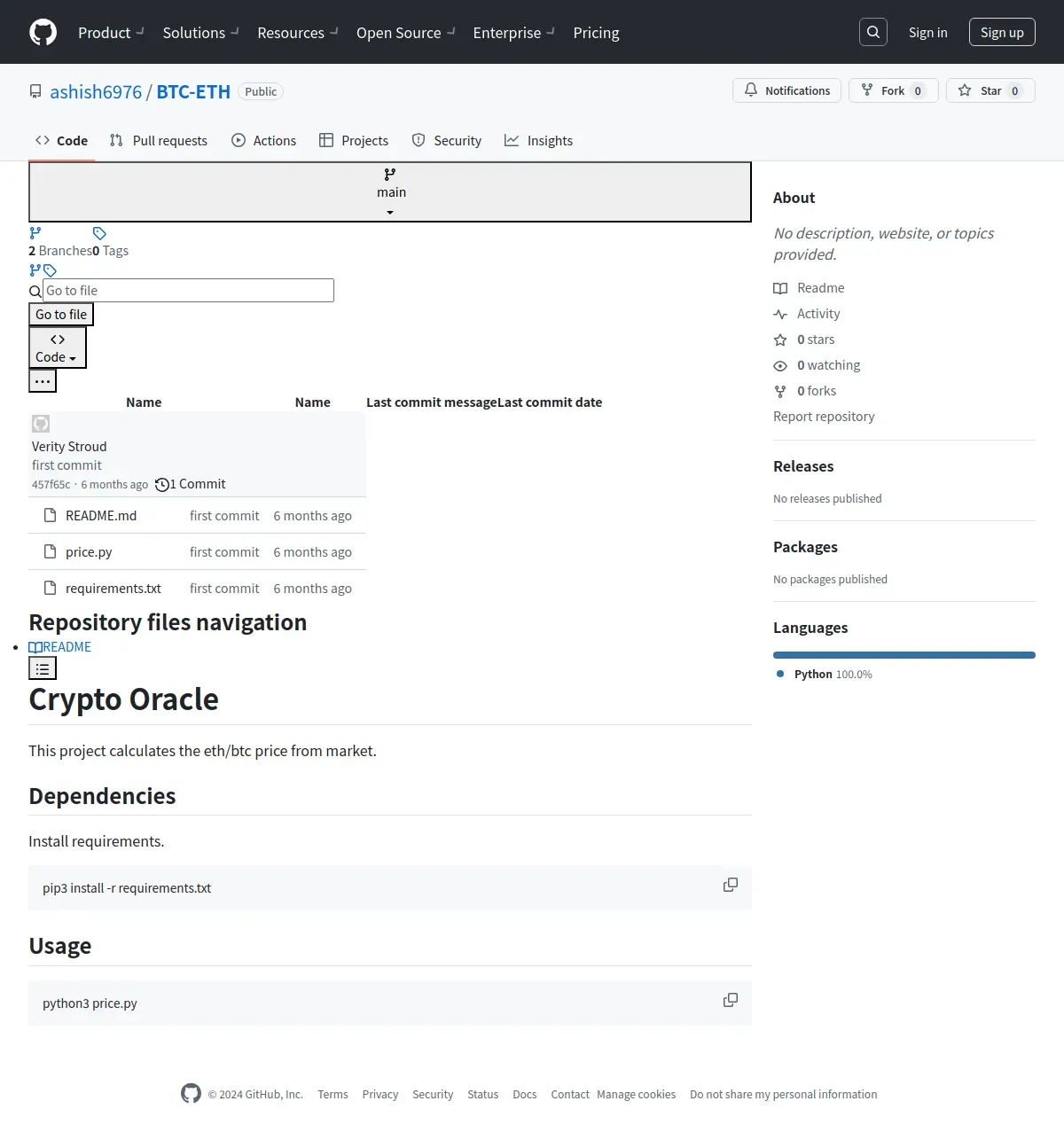
Task: Click the Notifications bell button
Action: 786,90
